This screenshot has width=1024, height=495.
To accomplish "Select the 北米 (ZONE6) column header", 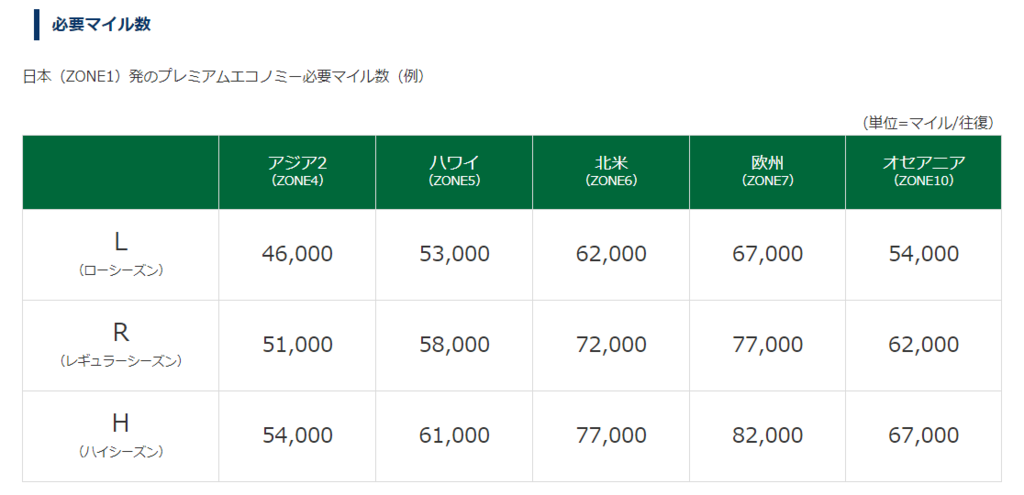I will (611, 172).
